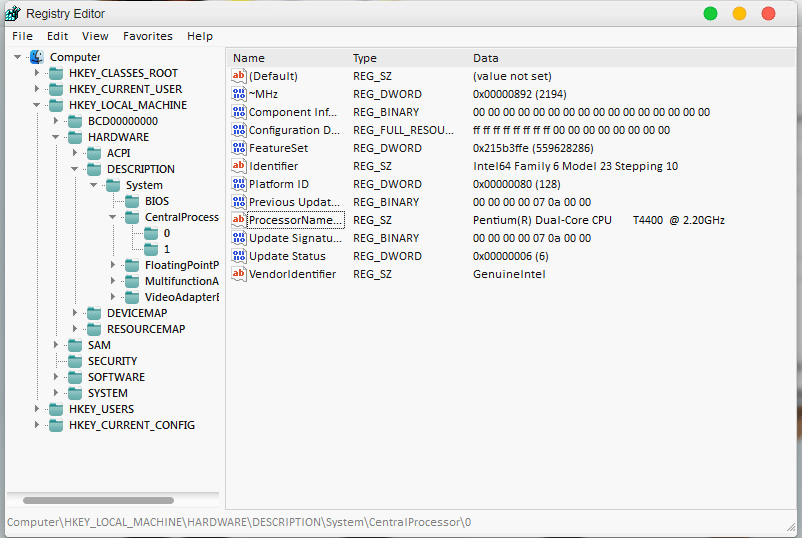Expand the SYSTEM node
This screenshot has height=538, width=802.
pyautogui.click(x=55, y=393)
